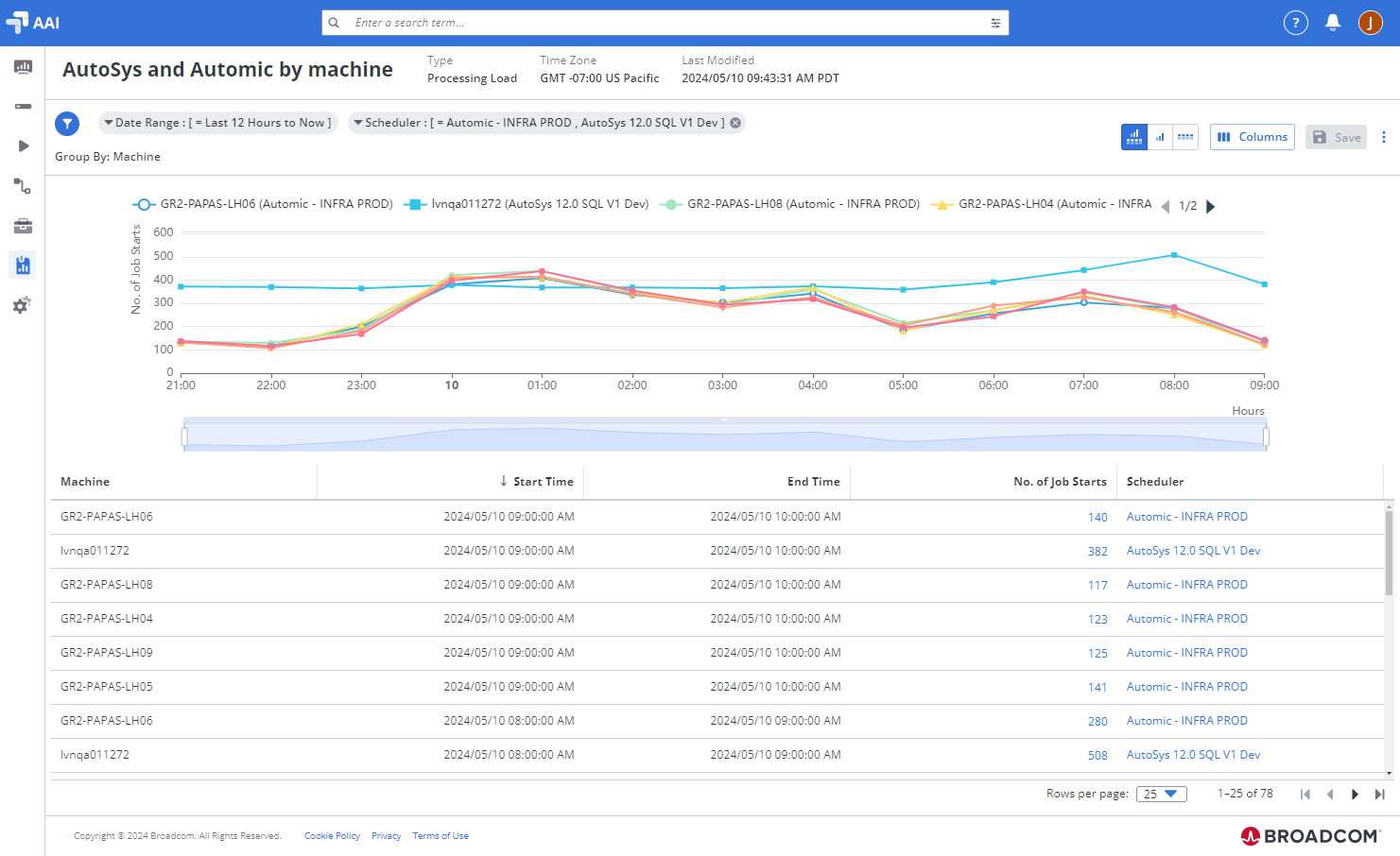Open job starts link 140
Image resolution: width=1400 pixels, height=856 pixels.
pyautogui.click(x=1098, y=518)
